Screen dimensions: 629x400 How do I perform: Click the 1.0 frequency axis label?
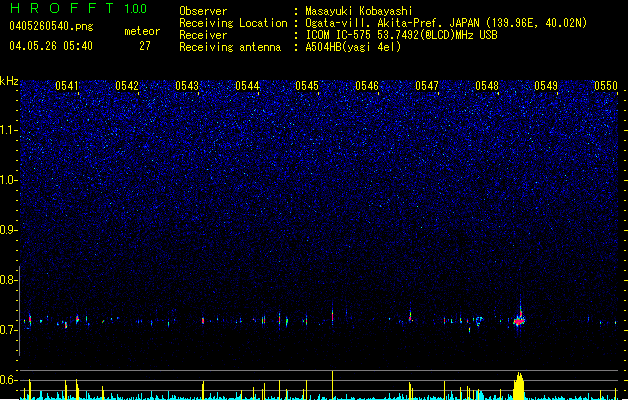click(9, 180)
